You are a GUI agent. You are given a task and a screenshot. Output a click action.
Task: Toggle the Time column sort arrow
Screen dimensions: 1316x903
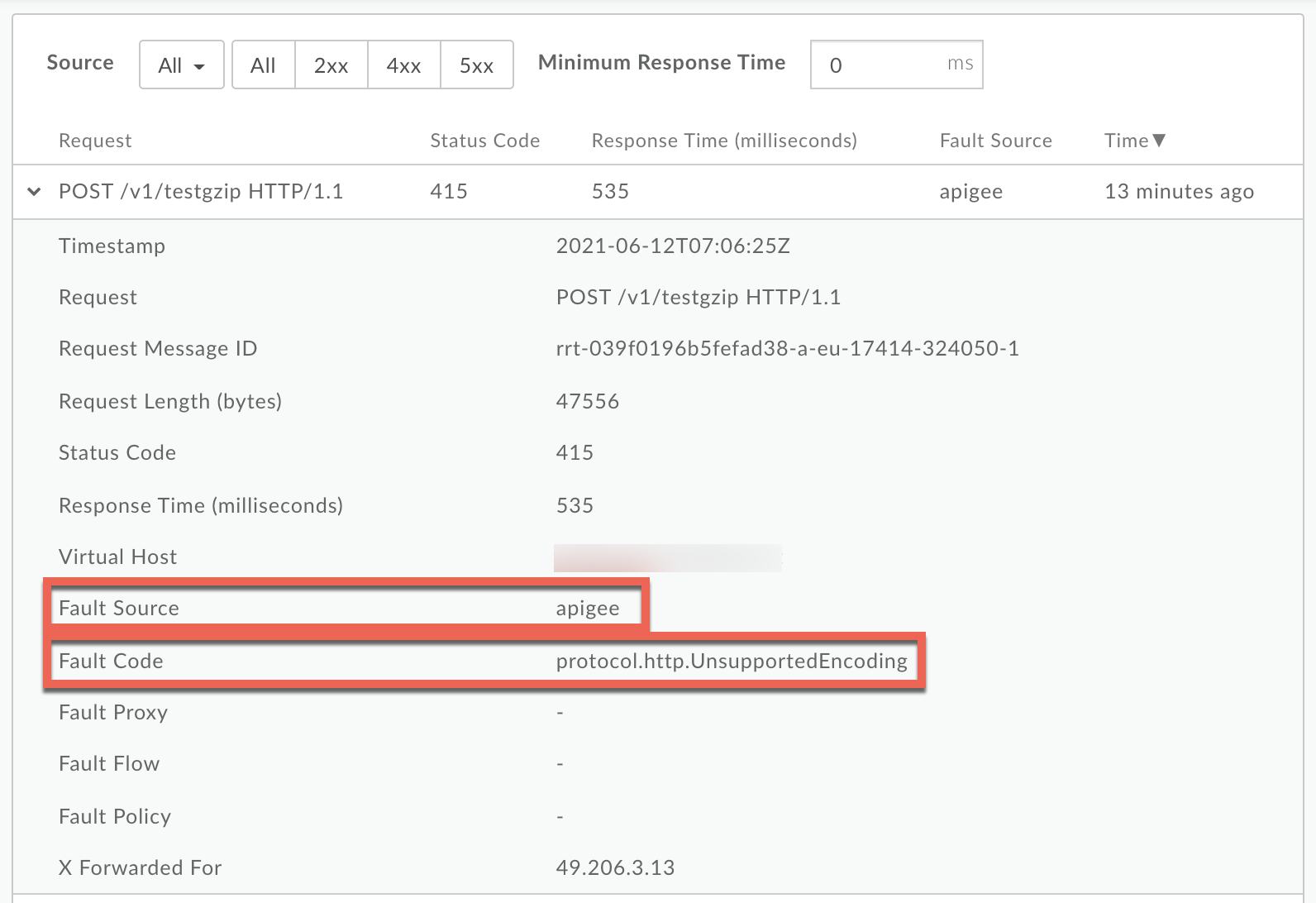coord(1159,141)
